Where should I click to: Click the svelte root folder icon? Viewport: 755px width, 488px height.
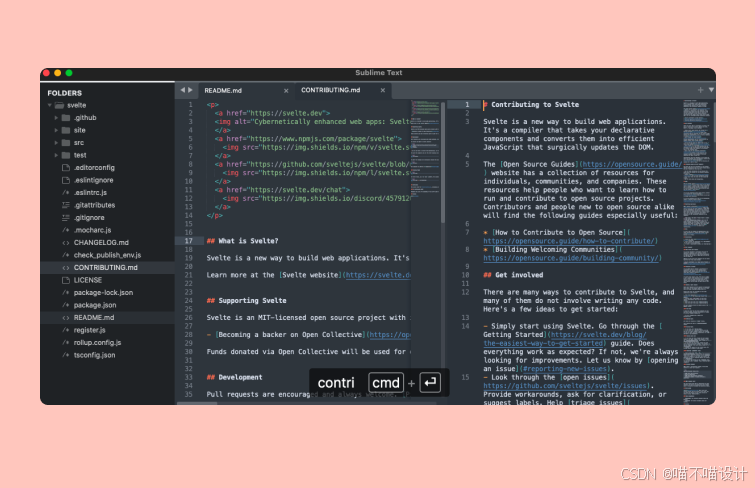point(59,105)
